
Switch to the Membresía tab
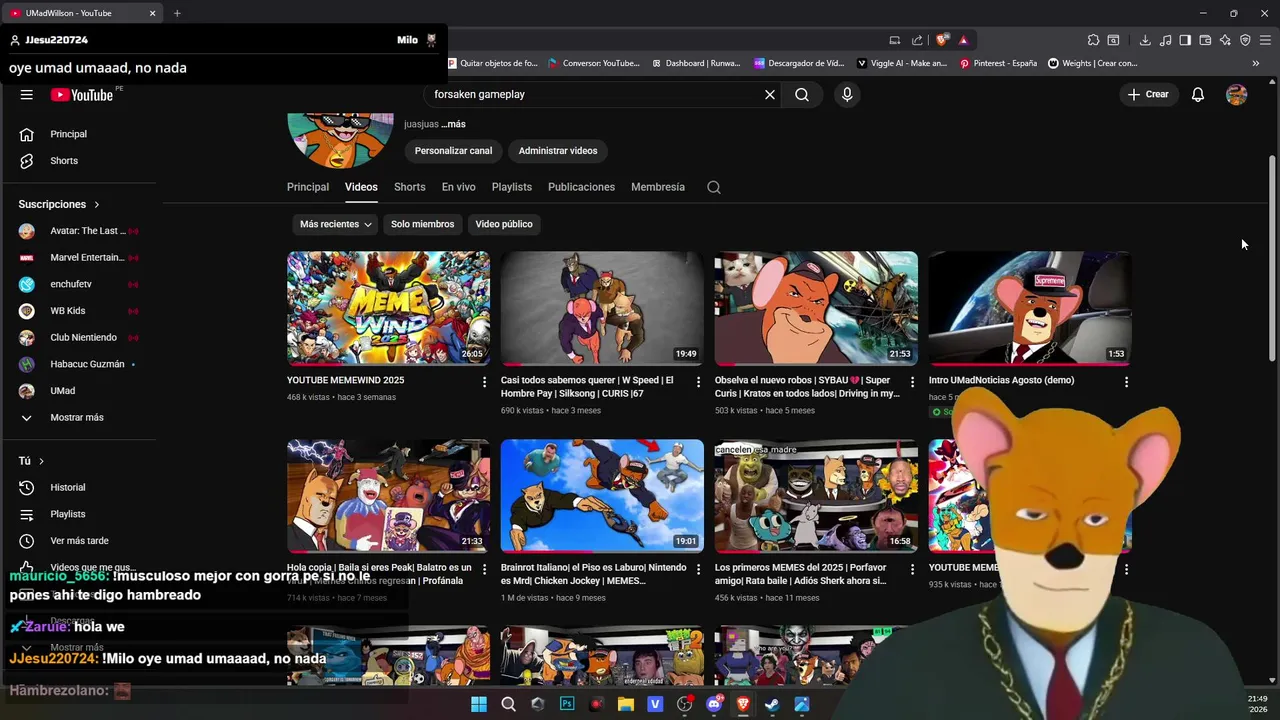(658, 187)
